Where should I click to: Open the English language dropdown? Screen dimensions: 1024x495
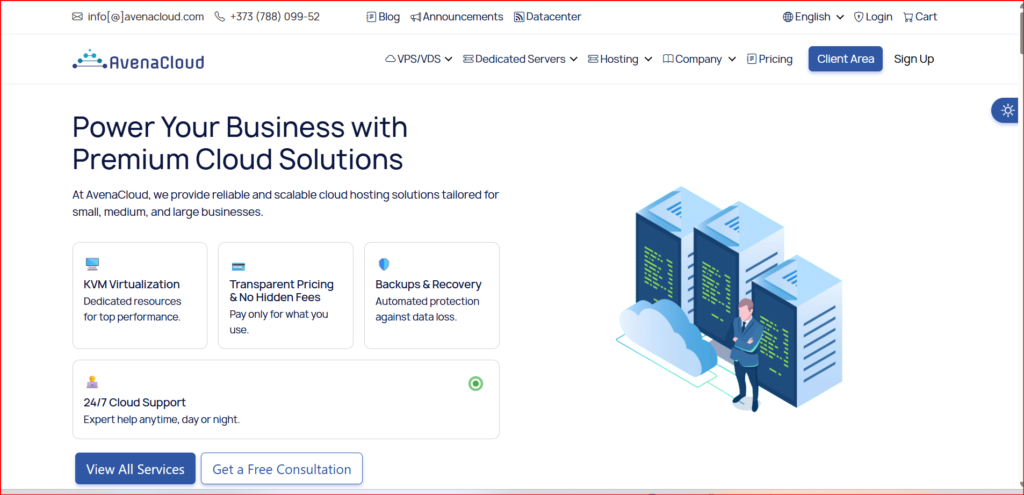click(x=813, y=17)
